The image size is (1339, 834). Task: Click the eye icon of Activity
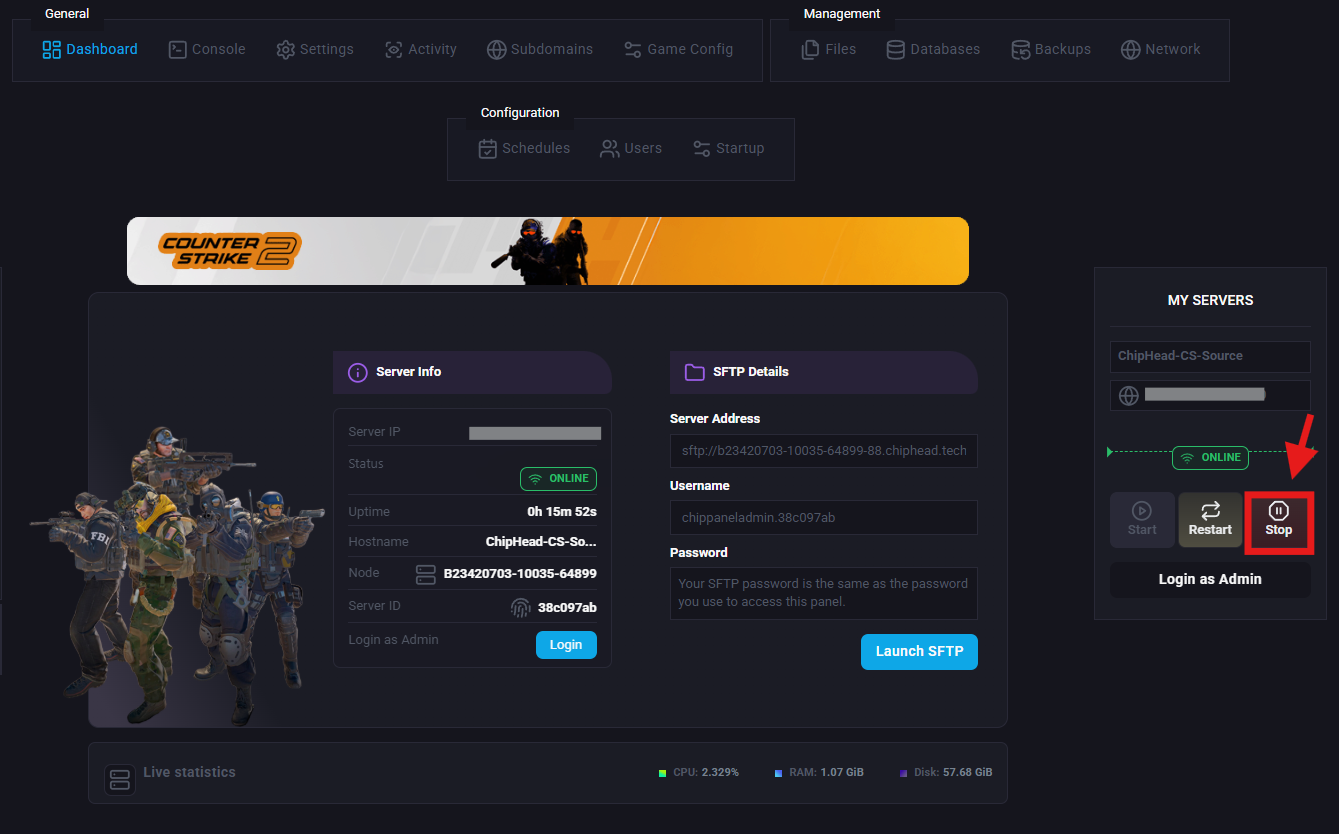point(394,49)
